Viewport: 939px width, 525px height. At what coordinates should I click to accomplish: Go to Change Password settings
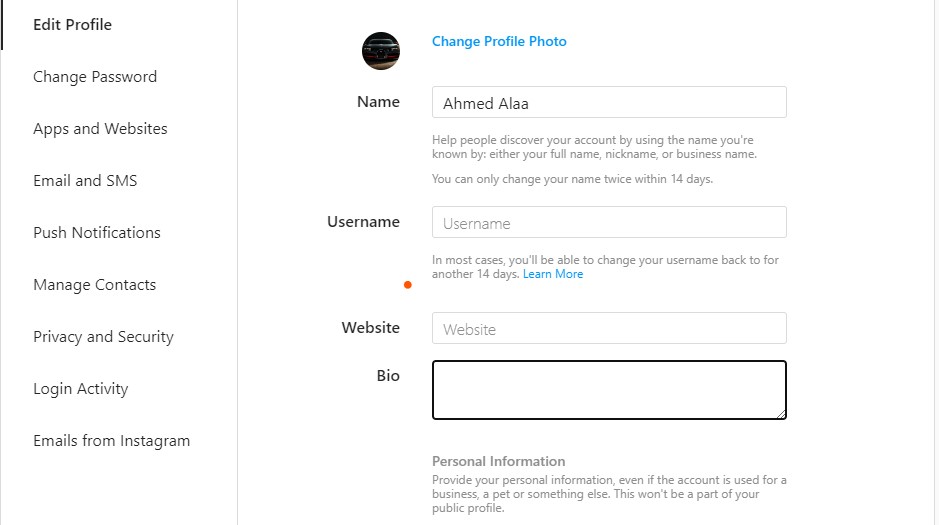(95, 77)
